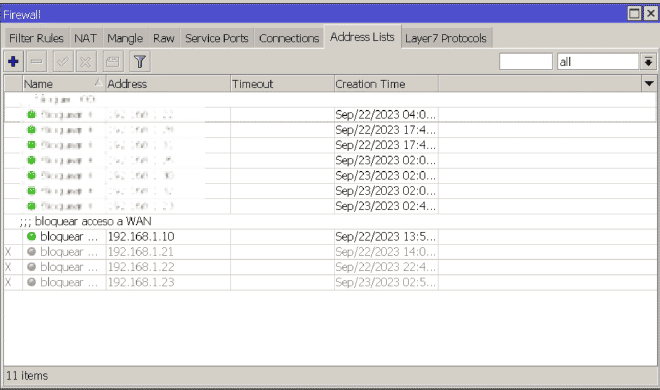Click the '11 items' status bar text
Viewport: 660px width, 390px height.
point(27,375)
